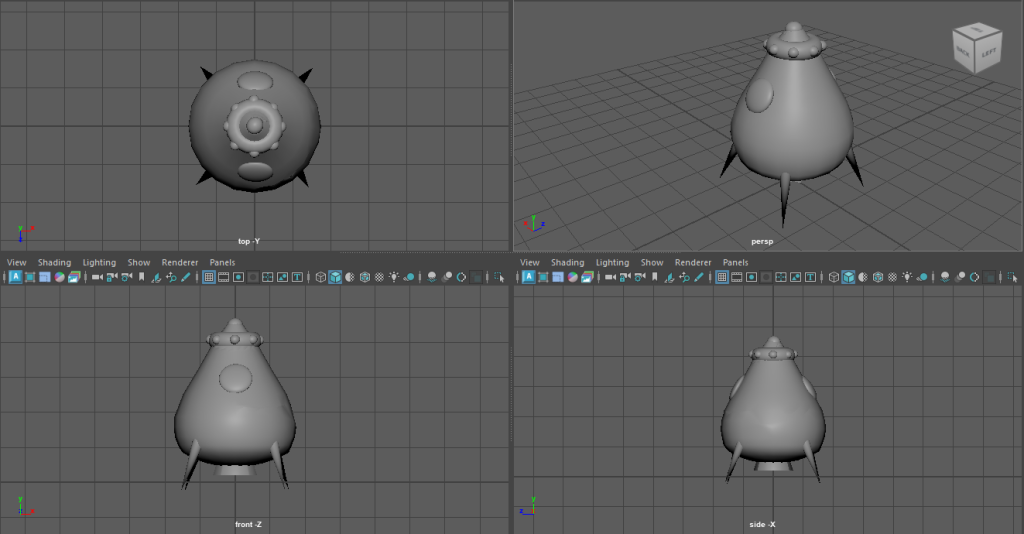Enable Smooth Shade All in side panel toolbar

click(x=848, y=277)
